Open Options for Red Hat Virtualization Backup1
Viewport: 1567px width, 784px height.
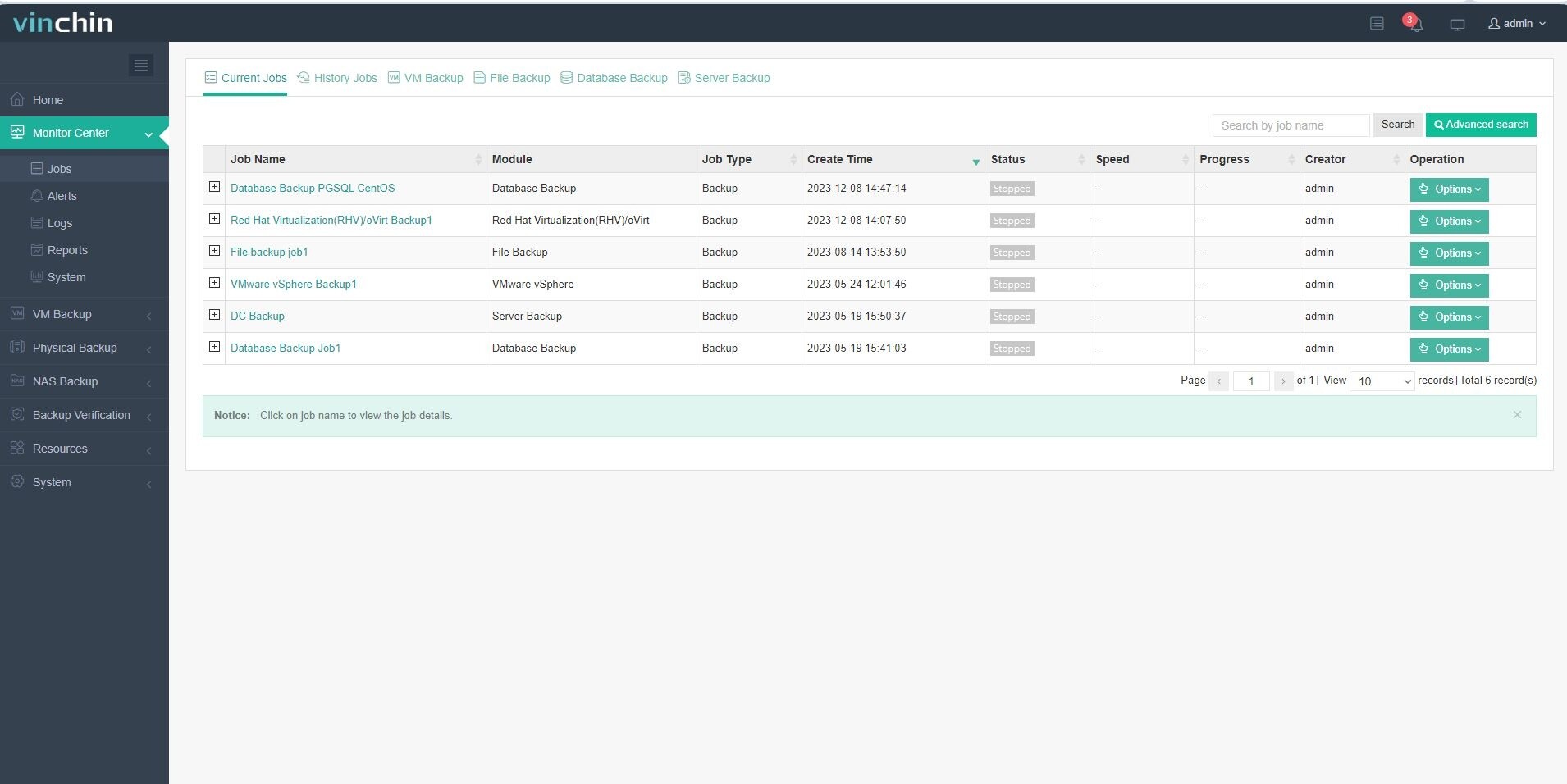click(x=1449, y=221)
